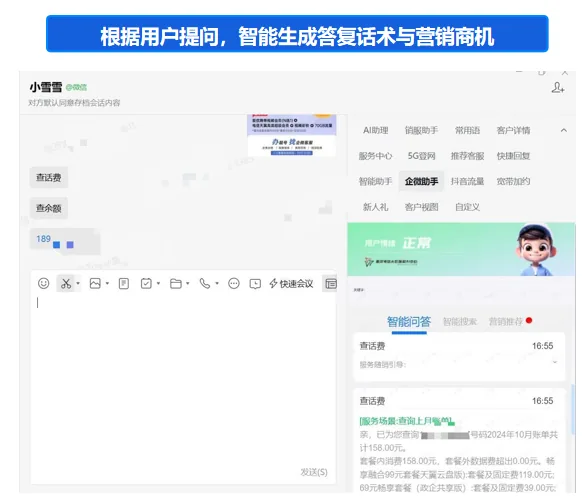Switch to the 智能搜索 tab
Screen dimensions: 585x504
pos(460,322)
